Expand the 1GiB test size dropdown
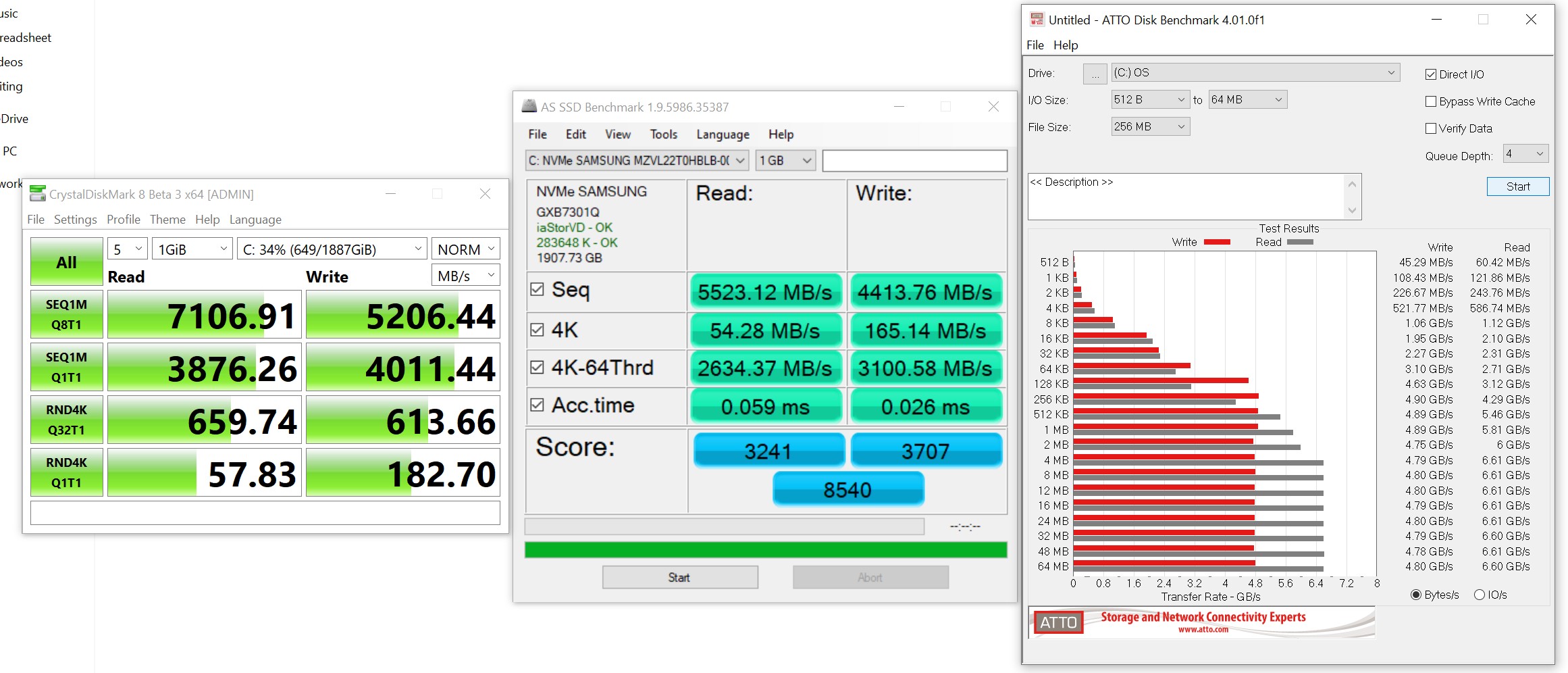This screenshot has width=1568, height=673. (x=192, y=249)
